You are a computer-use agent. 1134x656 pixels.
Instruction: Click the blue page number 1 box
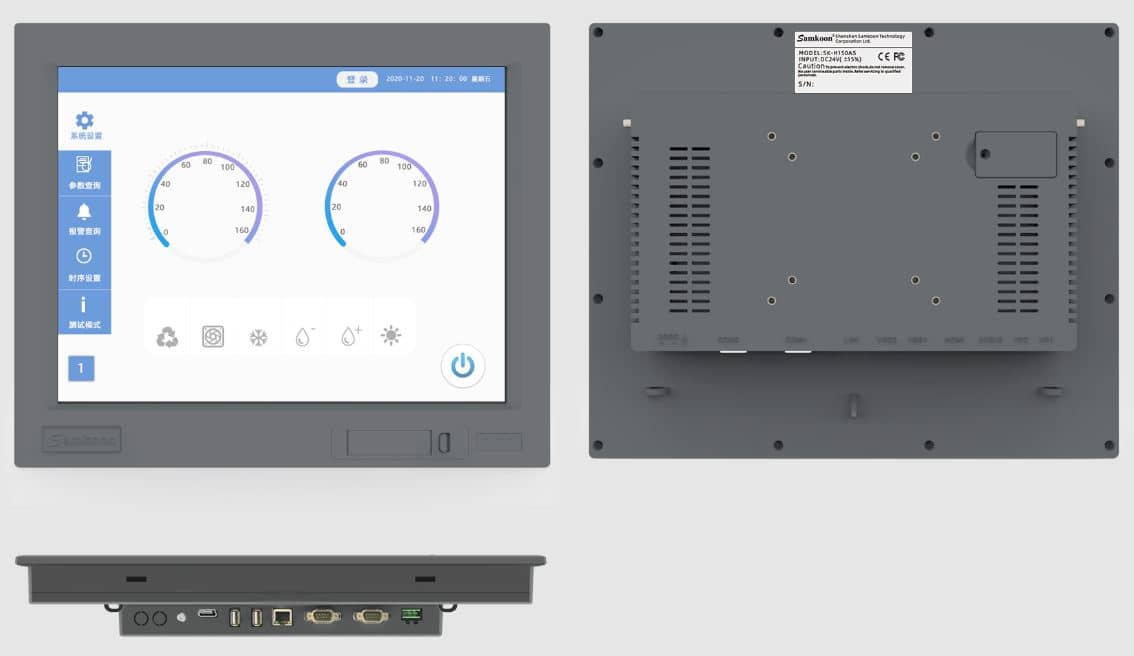click(81, 368)
